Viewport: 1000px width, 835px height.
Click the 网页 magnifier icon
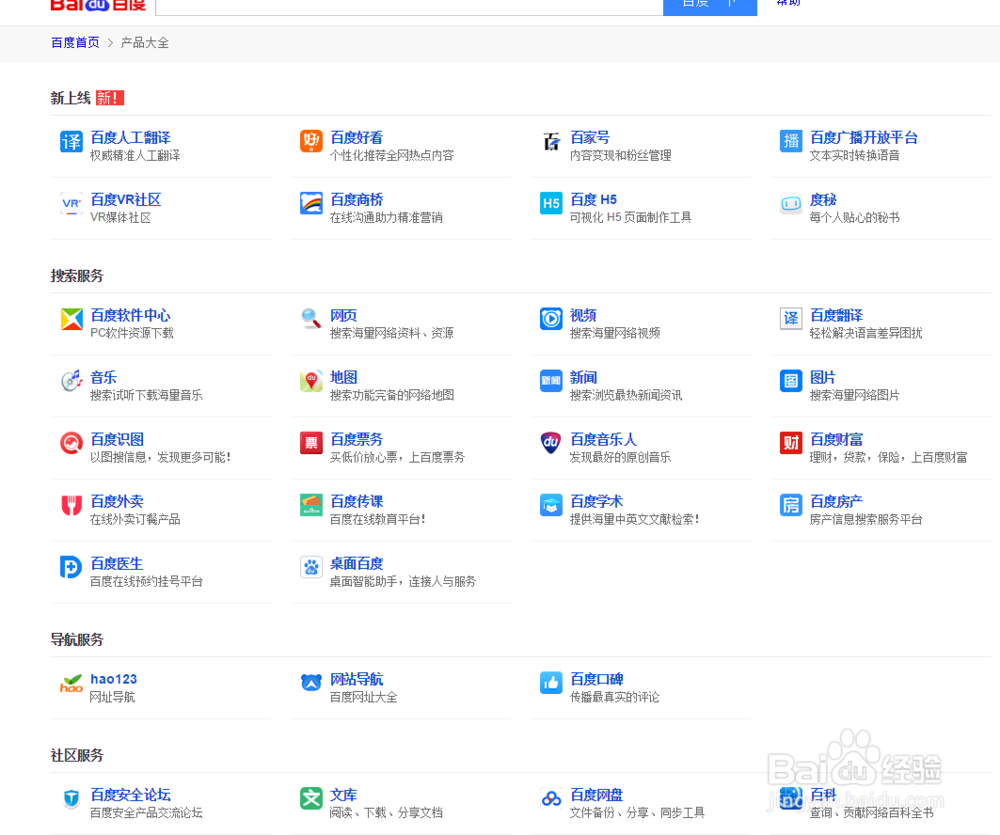tap(311, 319)
